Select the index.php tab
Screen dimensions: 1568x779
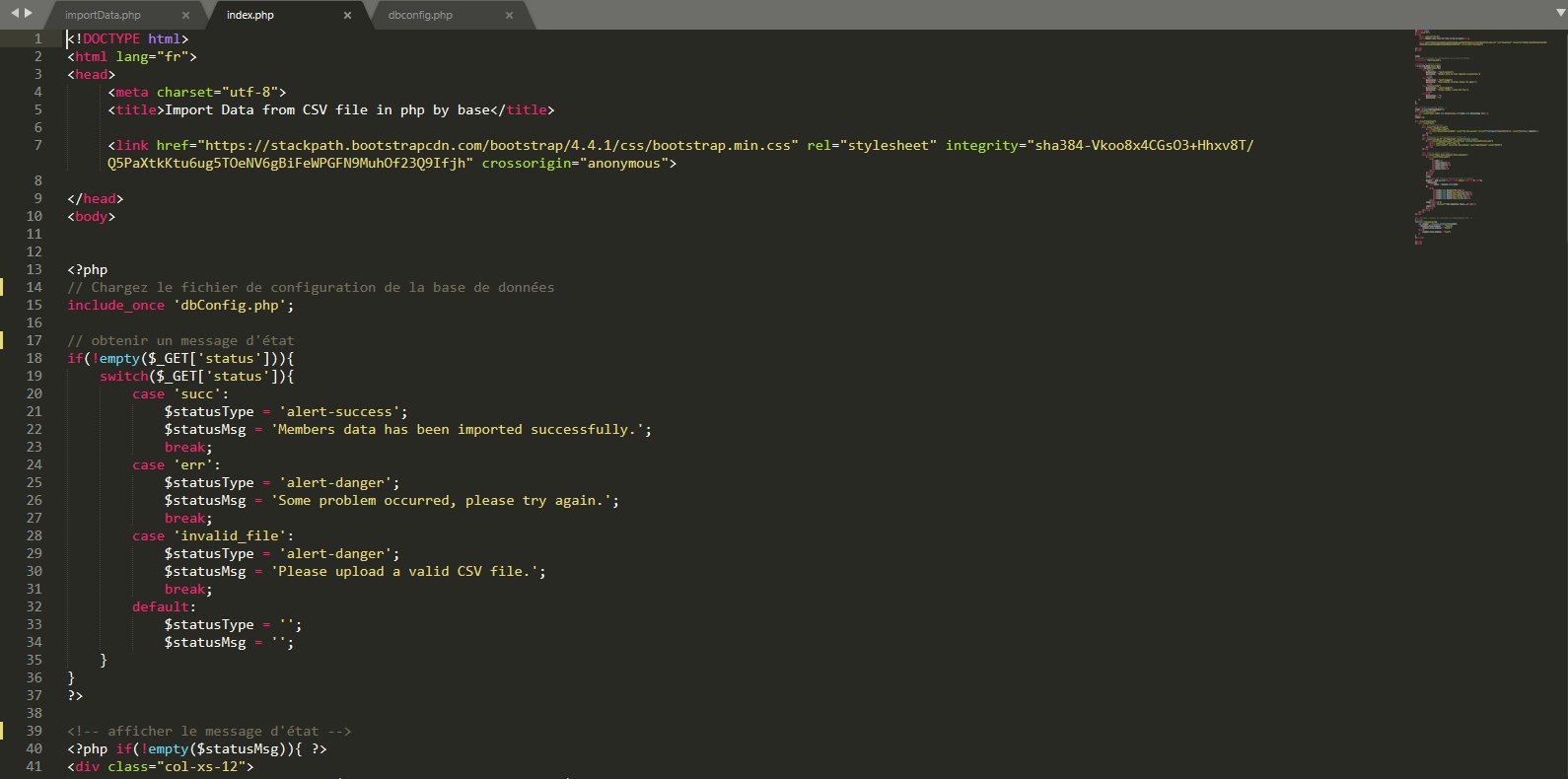250,16
